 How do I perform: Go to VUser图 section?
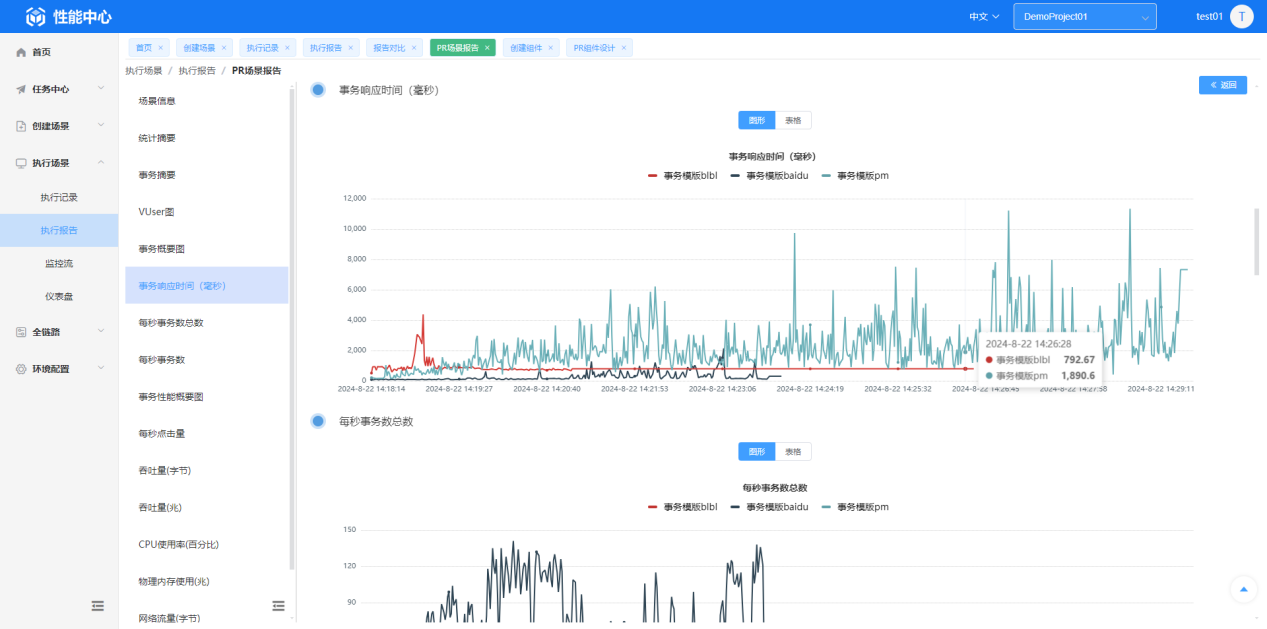coord(207,212)
